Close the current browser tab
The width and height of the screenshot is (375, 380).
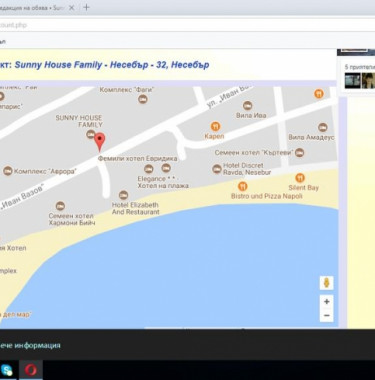tap(71, 8)
